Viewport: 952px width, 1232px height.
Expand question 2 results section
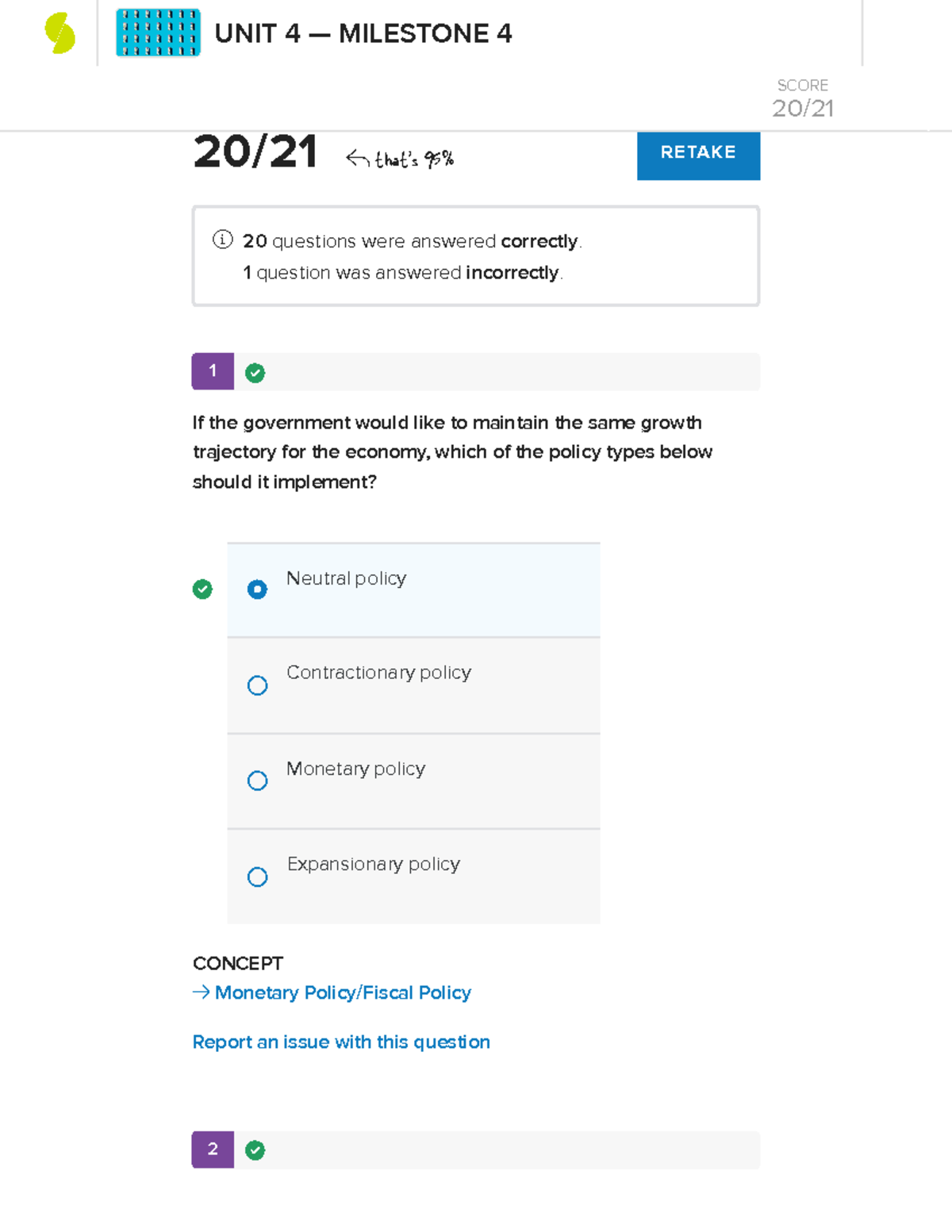coord(476,1149)
